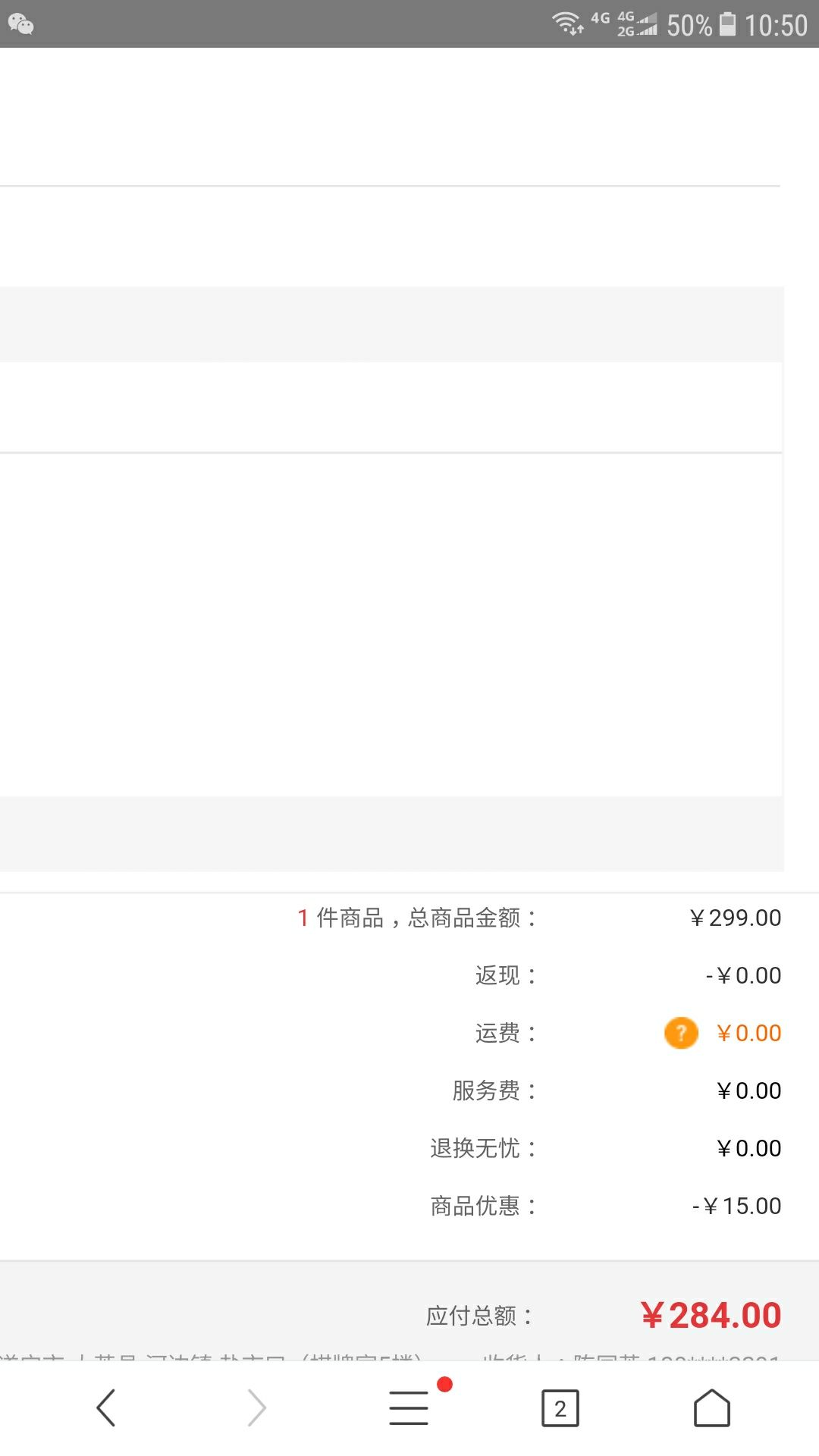The width and height of the screenshot is (819, 1456).
Task: Tap the forward navigation arrow
Action: (257, 1407)
